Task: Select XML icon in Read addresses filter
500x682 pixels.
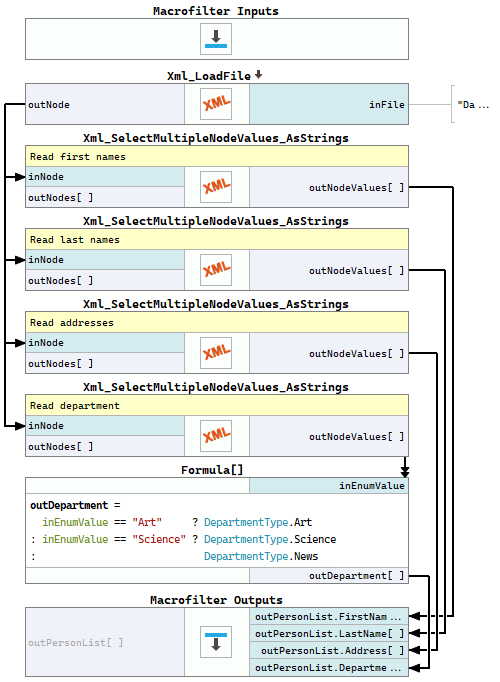Action: click(216, 353)
